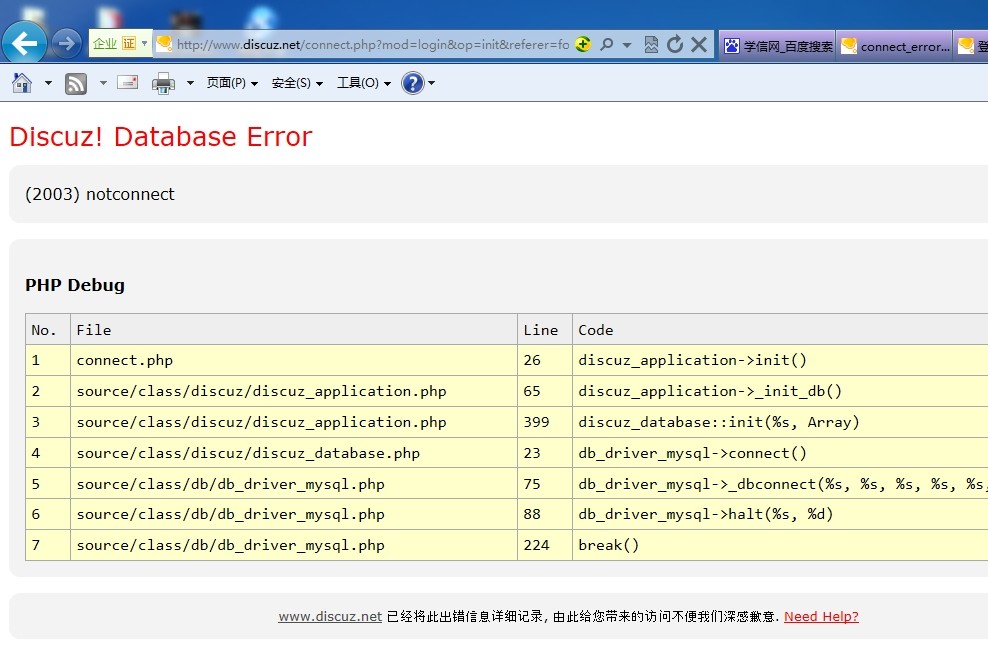Follow the red Need Help? link

click(821, 617)
